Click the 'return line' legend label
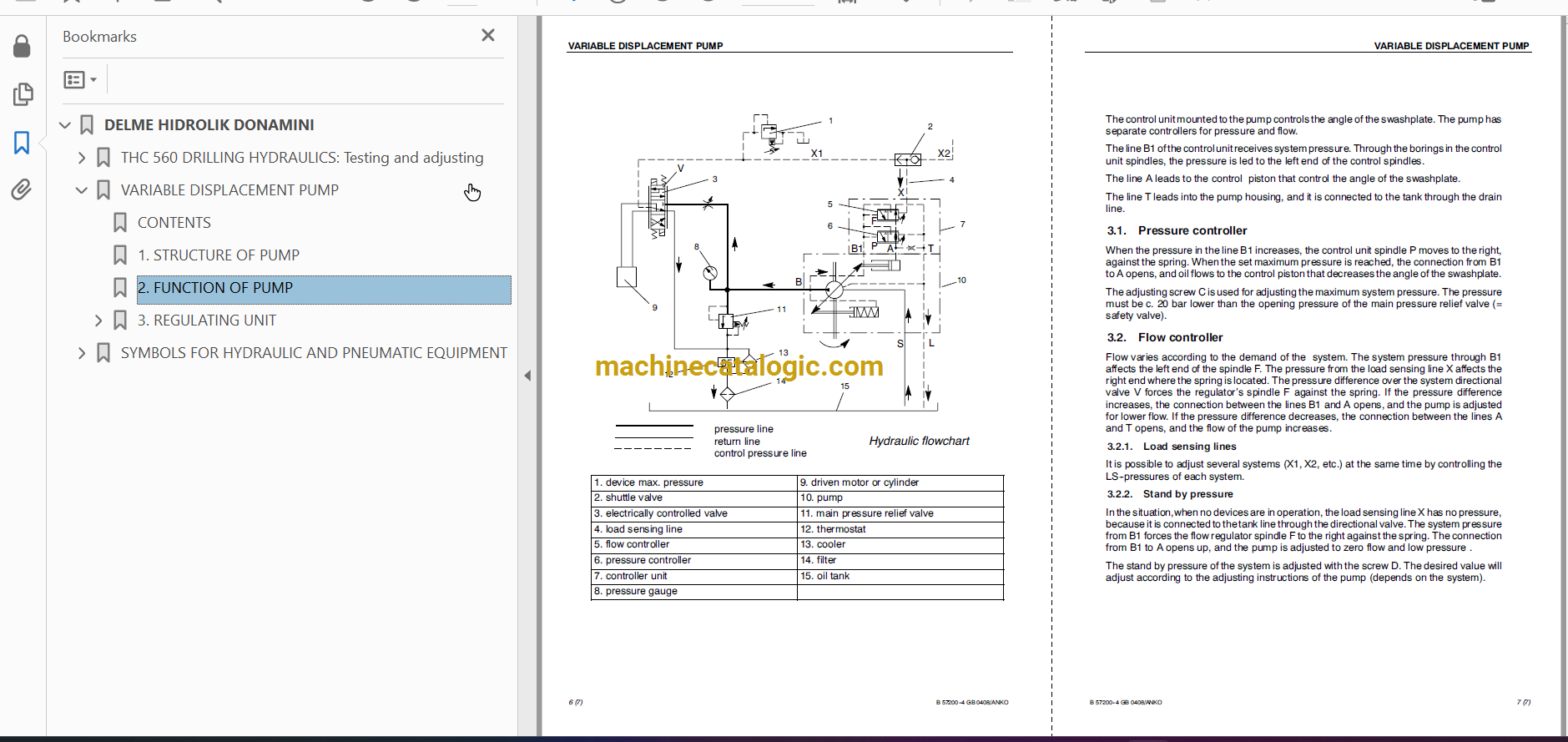The height and width of the screenshot is (742, 1568). (x=737, y=442)
